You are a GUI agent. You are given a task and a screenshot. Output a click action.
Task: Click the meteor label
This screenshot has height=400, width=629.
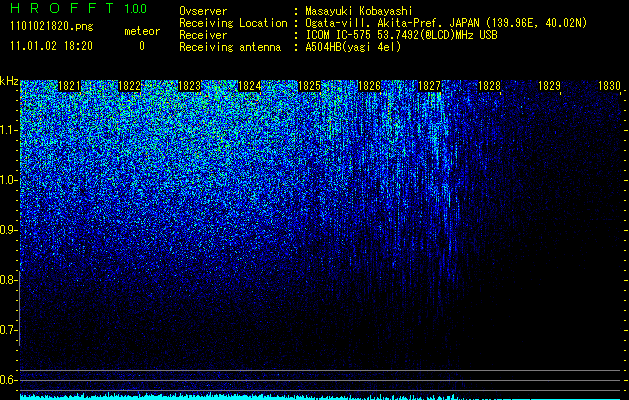pyautogui.click(x=142, y=31)
